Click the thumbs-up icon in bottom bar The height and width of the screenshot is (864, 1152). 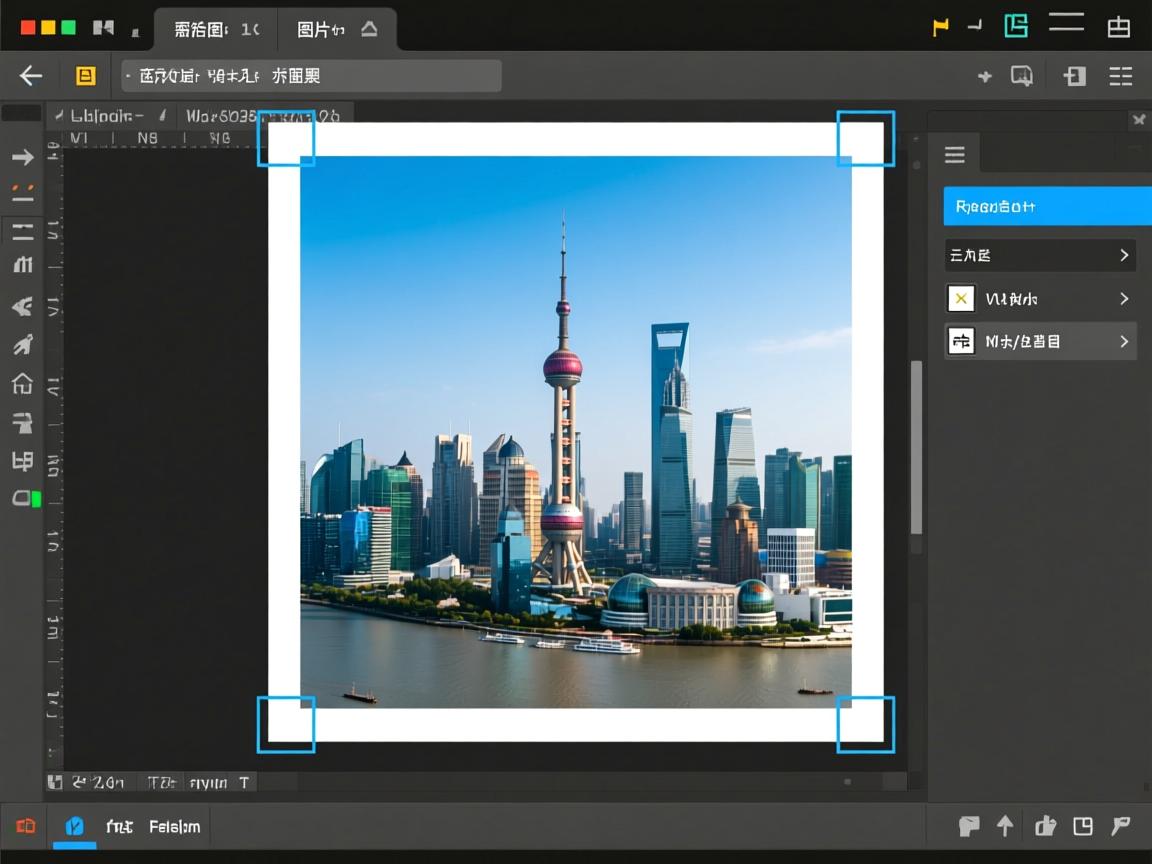pyautogui.click(x=1045, y=826)
